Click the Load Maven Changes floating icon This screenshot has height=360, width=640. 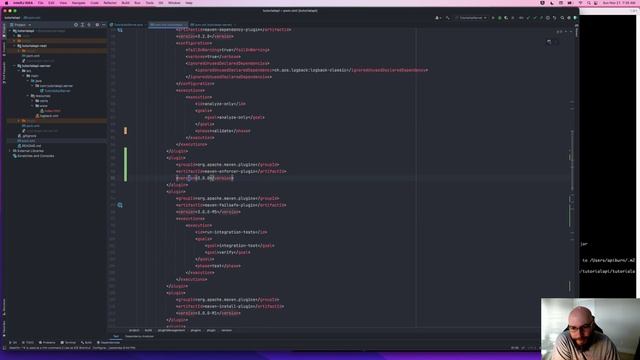tap(549, 42)
